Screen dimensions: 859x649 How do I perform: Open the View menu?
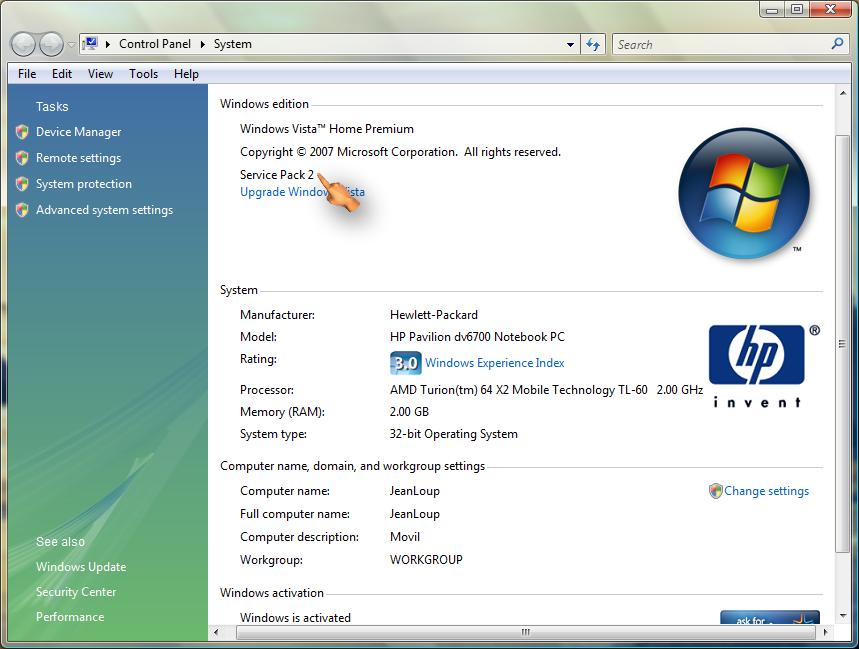[100, 74]
